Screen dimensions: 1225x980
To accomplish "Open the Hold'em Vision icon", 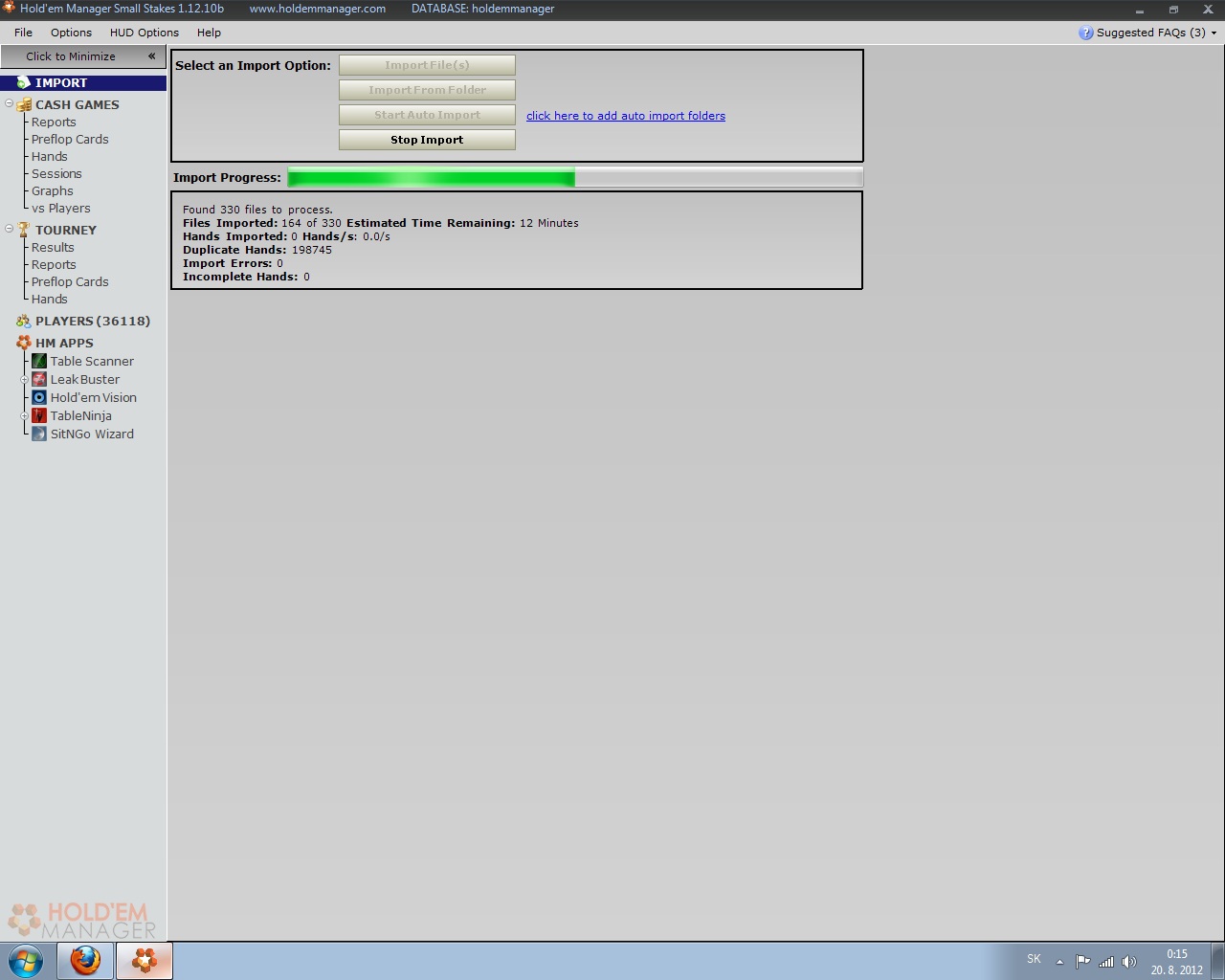I will pyautogui.click(x=39, y=397).
